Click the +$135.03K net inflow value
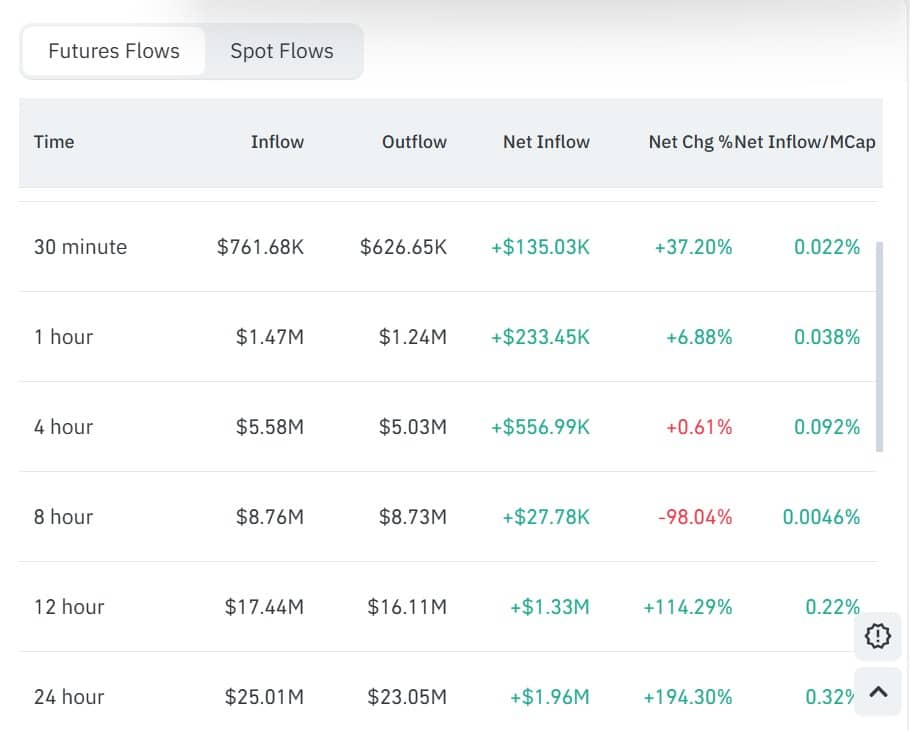910x731 pixels. tap(540, 247)
